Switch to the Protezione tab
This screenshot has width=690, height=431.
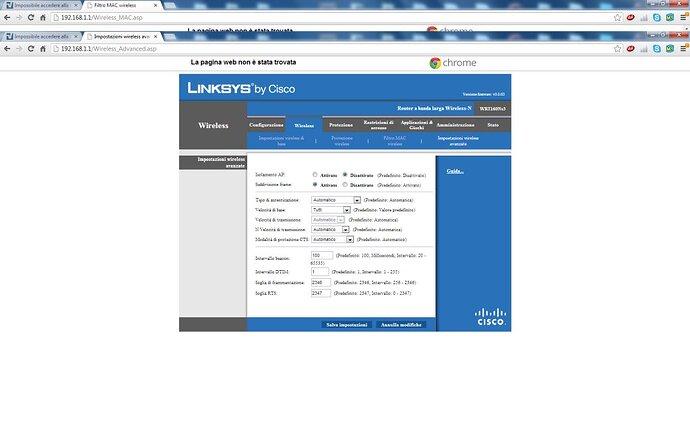point(341,125)
